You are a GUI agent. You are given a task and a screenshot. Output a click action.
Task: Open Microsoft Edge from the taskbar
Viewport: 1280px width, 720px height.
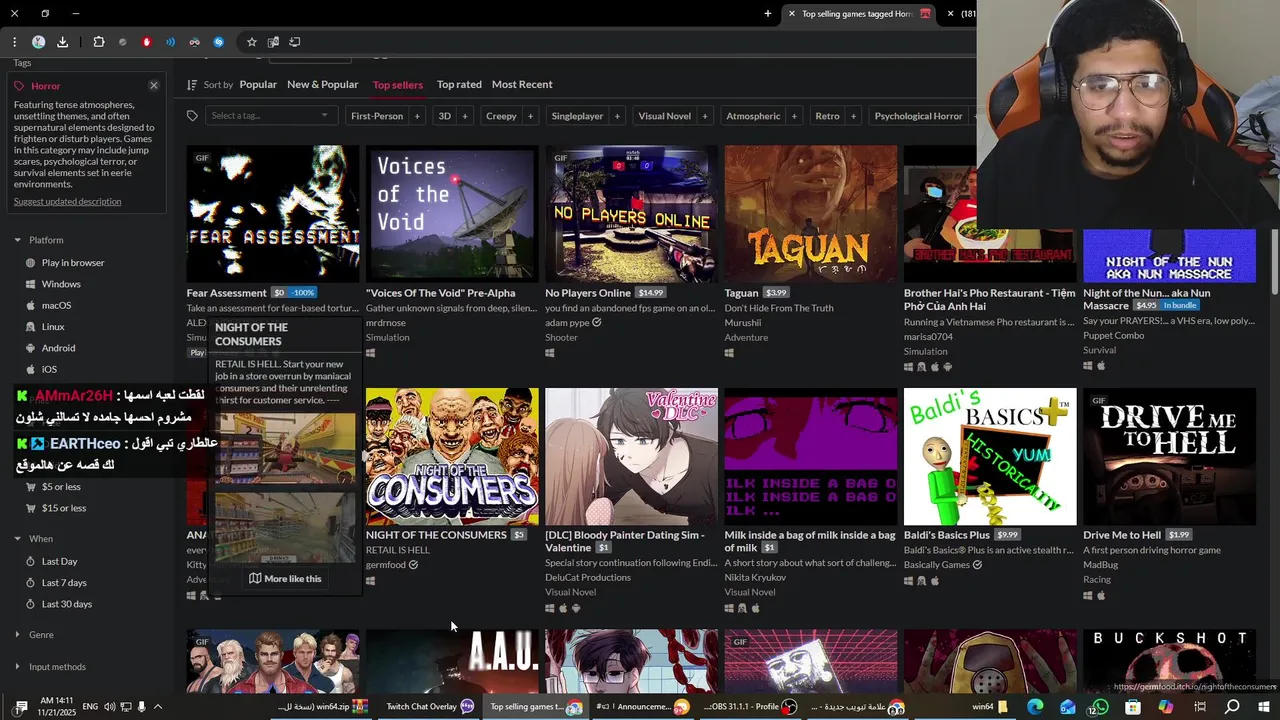(1035, 706)
